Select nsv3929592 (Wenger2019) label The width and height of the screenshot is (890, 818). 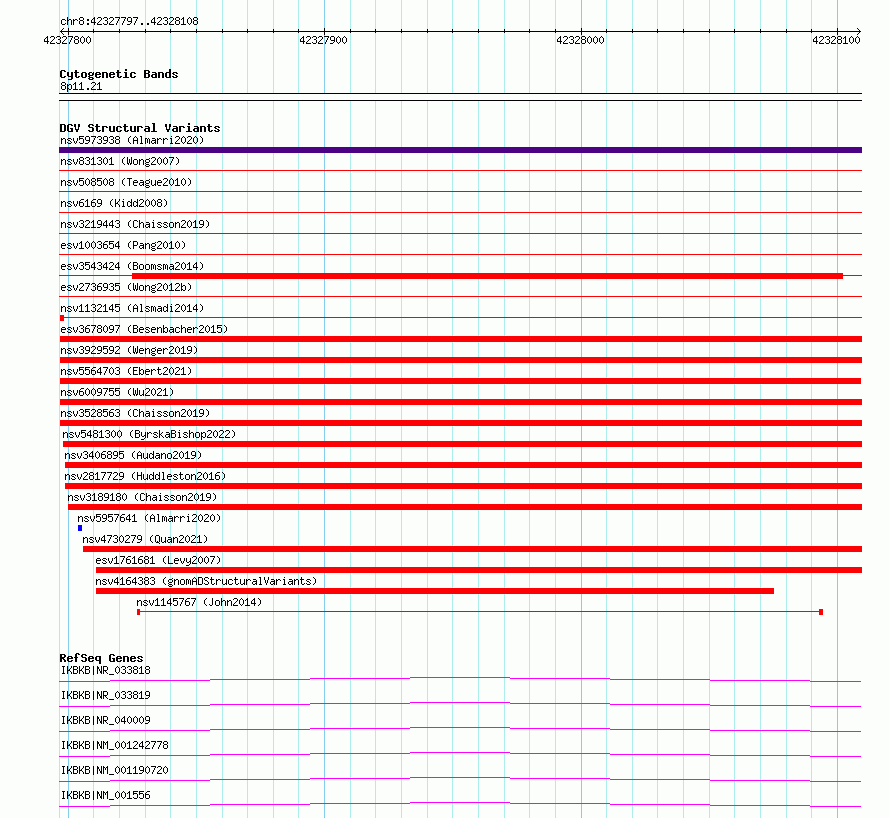[129, 350]
